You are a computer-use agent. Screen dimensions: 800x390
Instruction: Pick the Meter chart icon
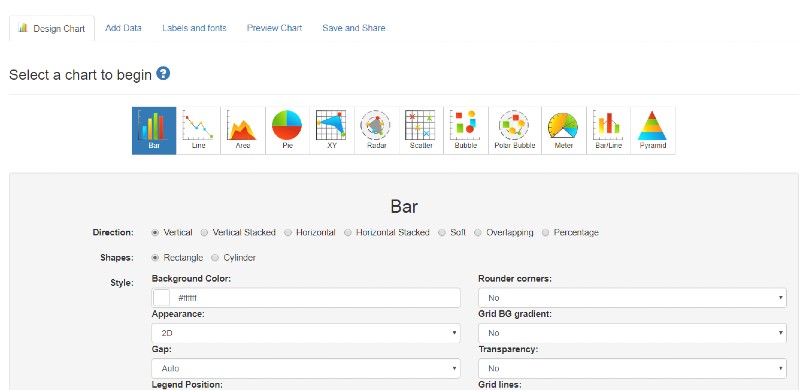click(x=564, y=130)
